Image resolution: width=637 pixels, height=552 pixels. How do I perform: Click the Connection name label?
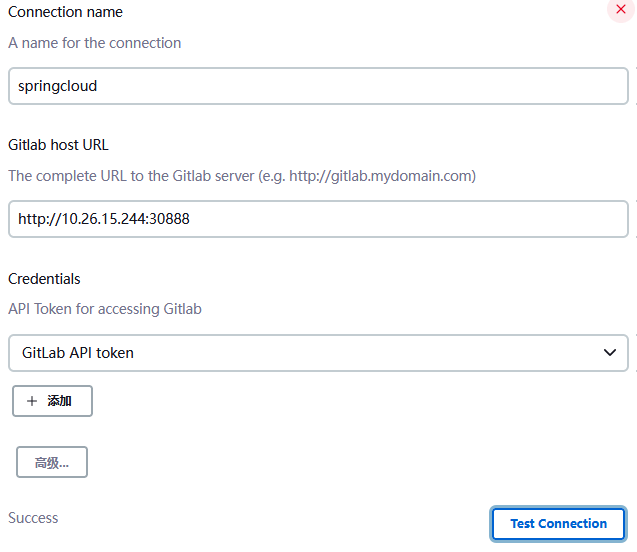65,12
